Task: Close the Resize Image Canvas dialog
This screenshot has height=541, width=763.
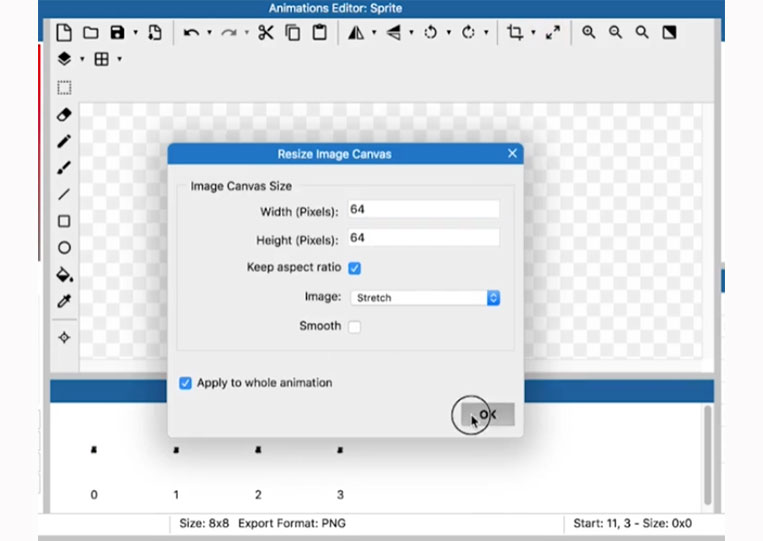Action: pyautogui.click(x=512, y=153)
